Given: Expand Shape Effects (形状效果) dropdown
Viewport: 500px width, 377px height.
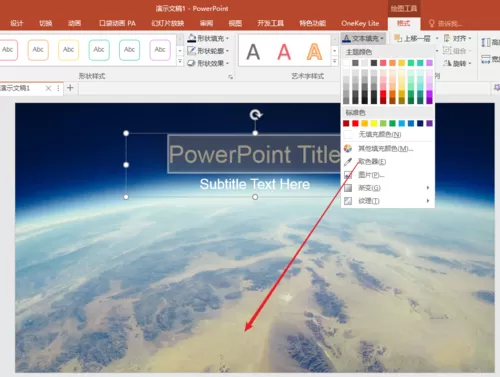Looking at the screenshot, I should pos(208,63).
